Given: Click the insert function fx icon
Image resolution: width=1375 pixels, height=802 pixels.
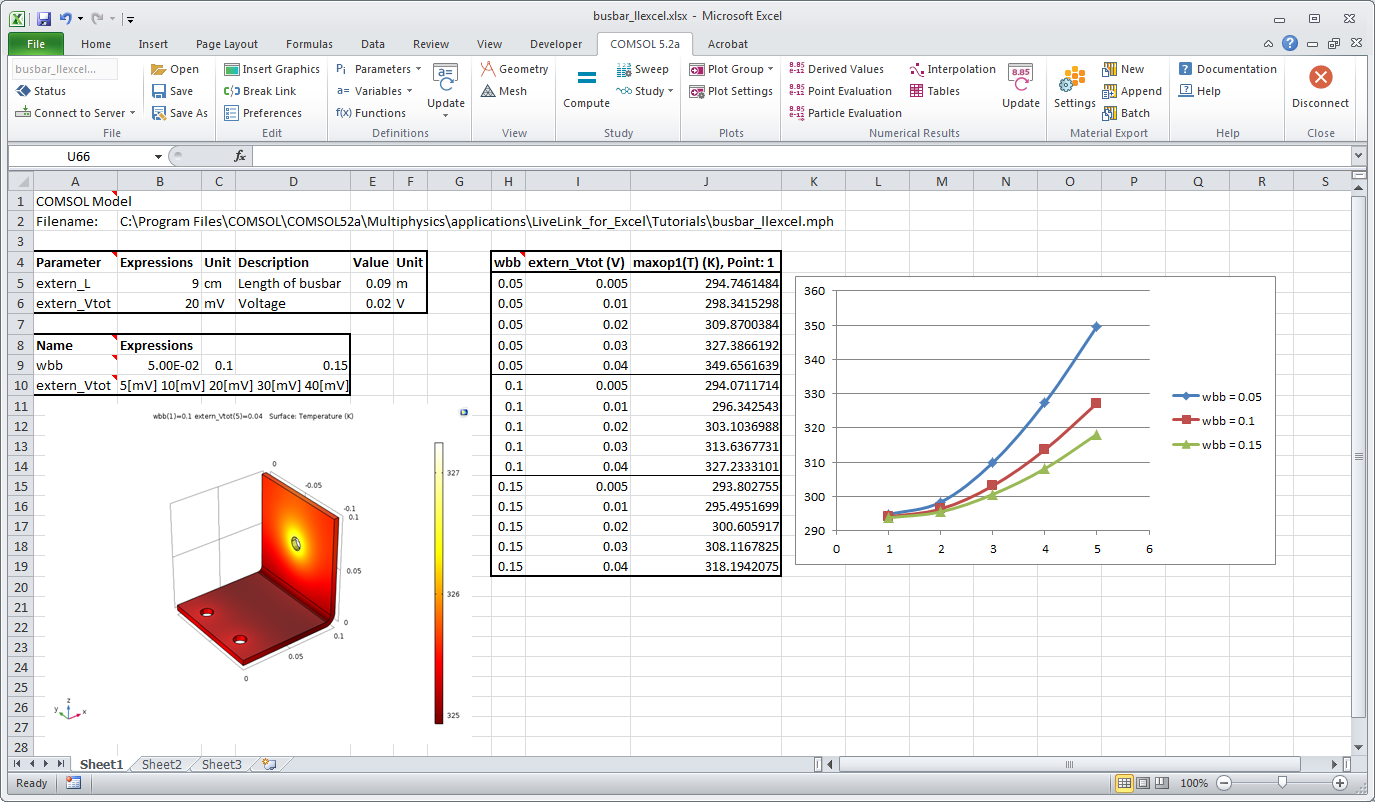Looking at the screenshot, I should 240,156.
